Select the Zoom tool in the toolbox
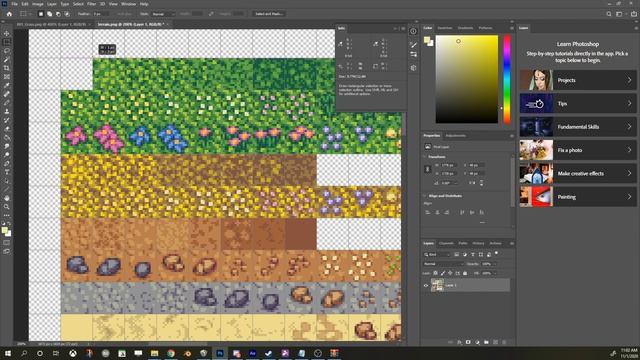 7,207
